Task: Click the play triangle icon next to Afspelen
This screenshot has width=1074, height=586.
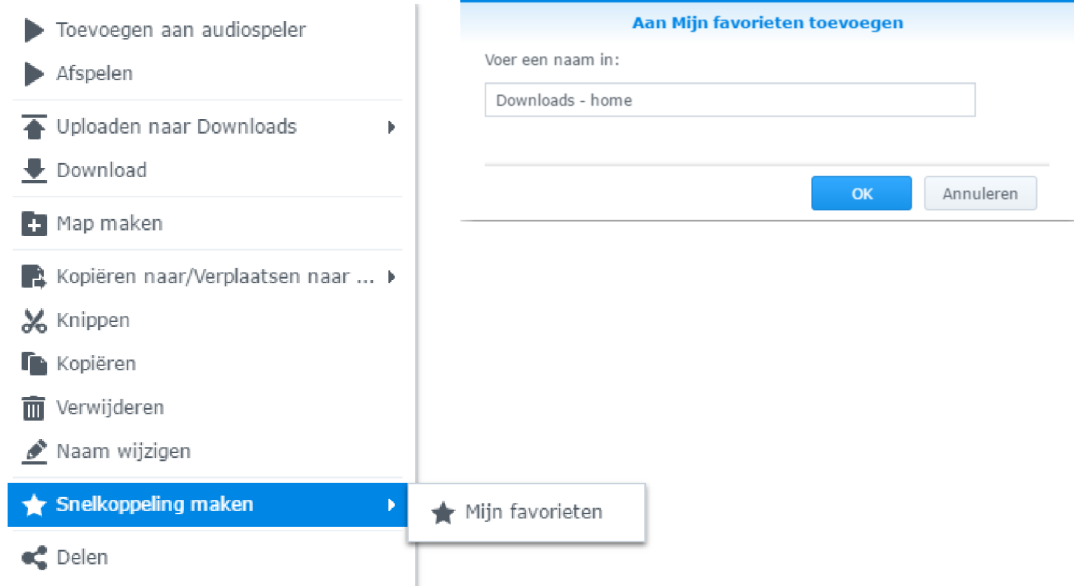Action: [x=34, y=74]
